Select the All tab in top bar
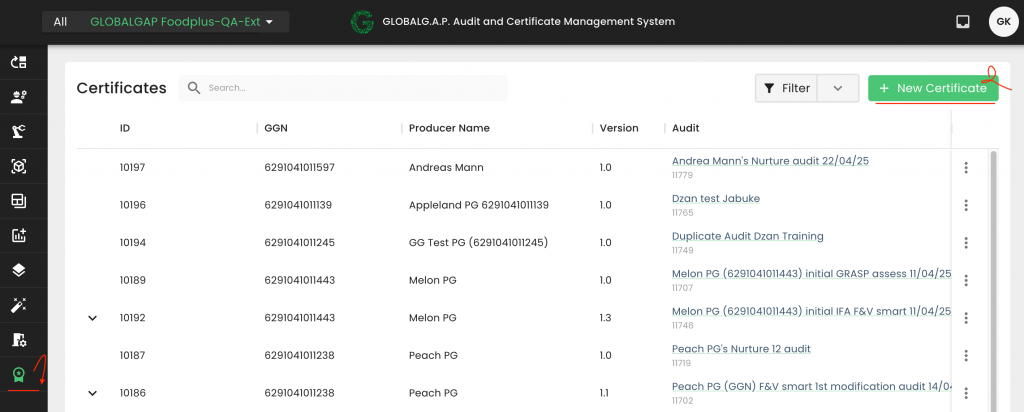Viewport: 1024px width, 412px height. coord(60,22)
